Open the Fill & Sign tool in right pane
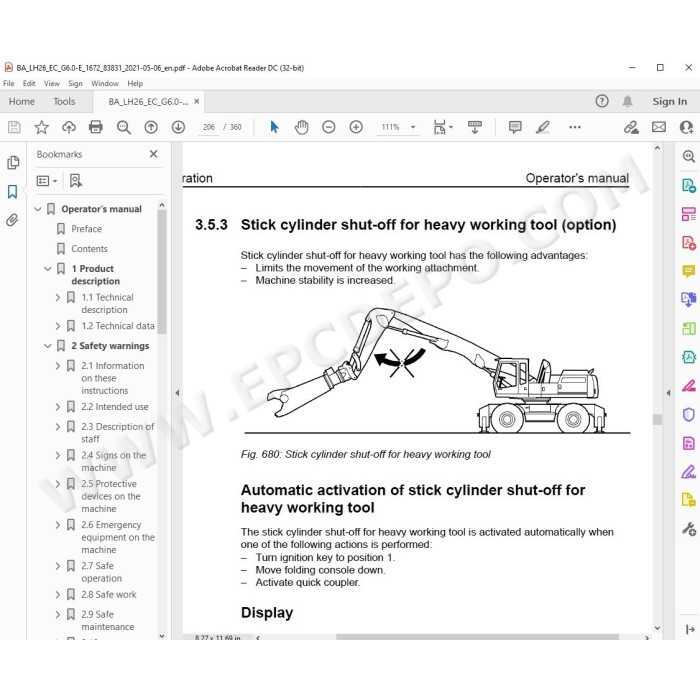This screenshot has width=700, height=700. (x=688, y=471)
